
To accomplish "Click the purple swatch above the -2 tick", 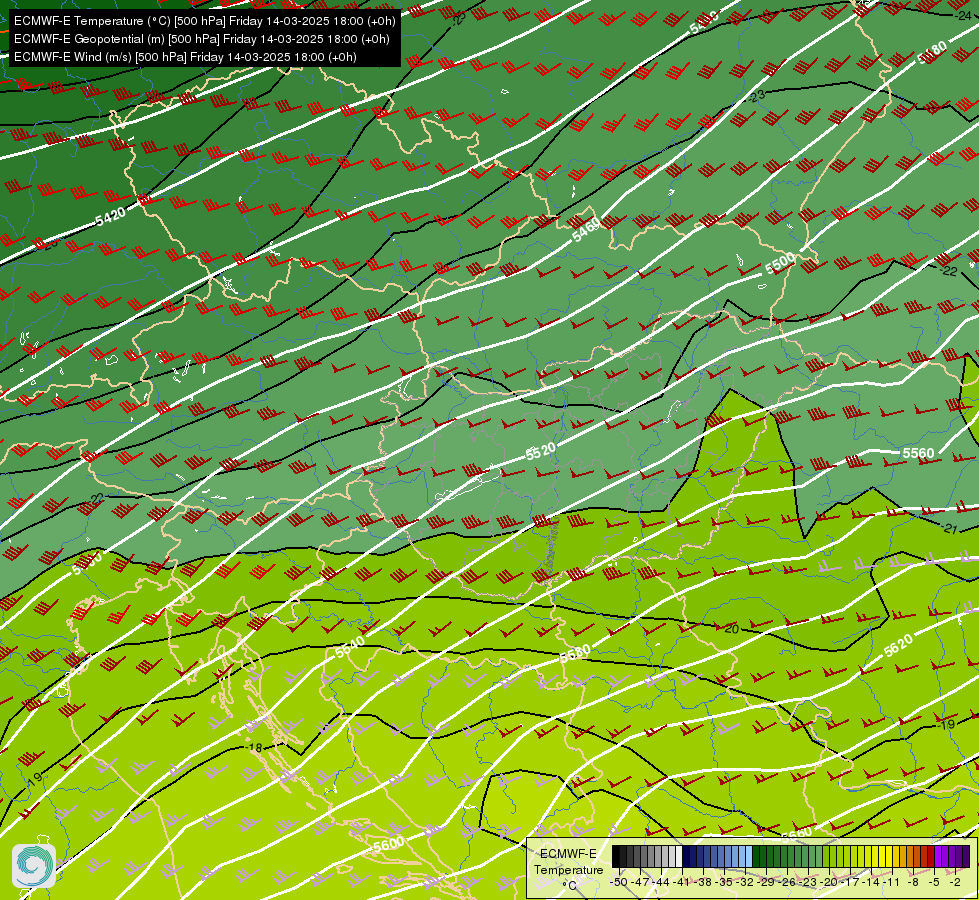I will pyautogui.click(x=959, y=856).
